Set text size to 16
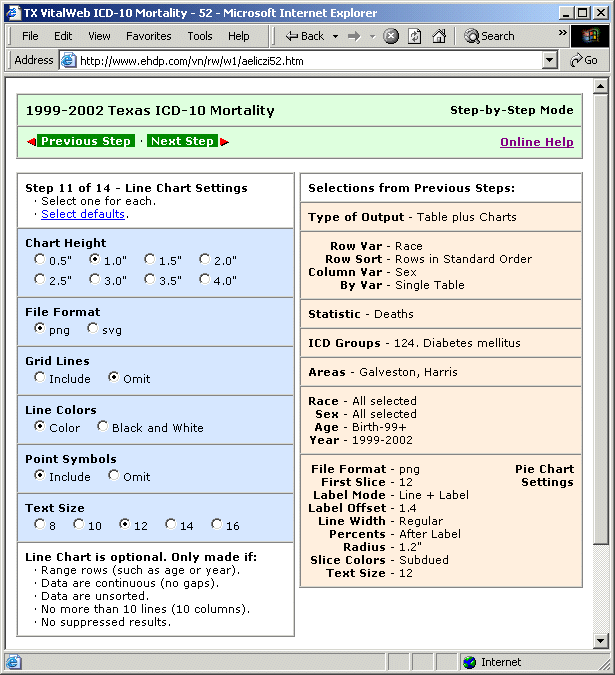Screen dimensions: 615x675 (x=216, y=524)
